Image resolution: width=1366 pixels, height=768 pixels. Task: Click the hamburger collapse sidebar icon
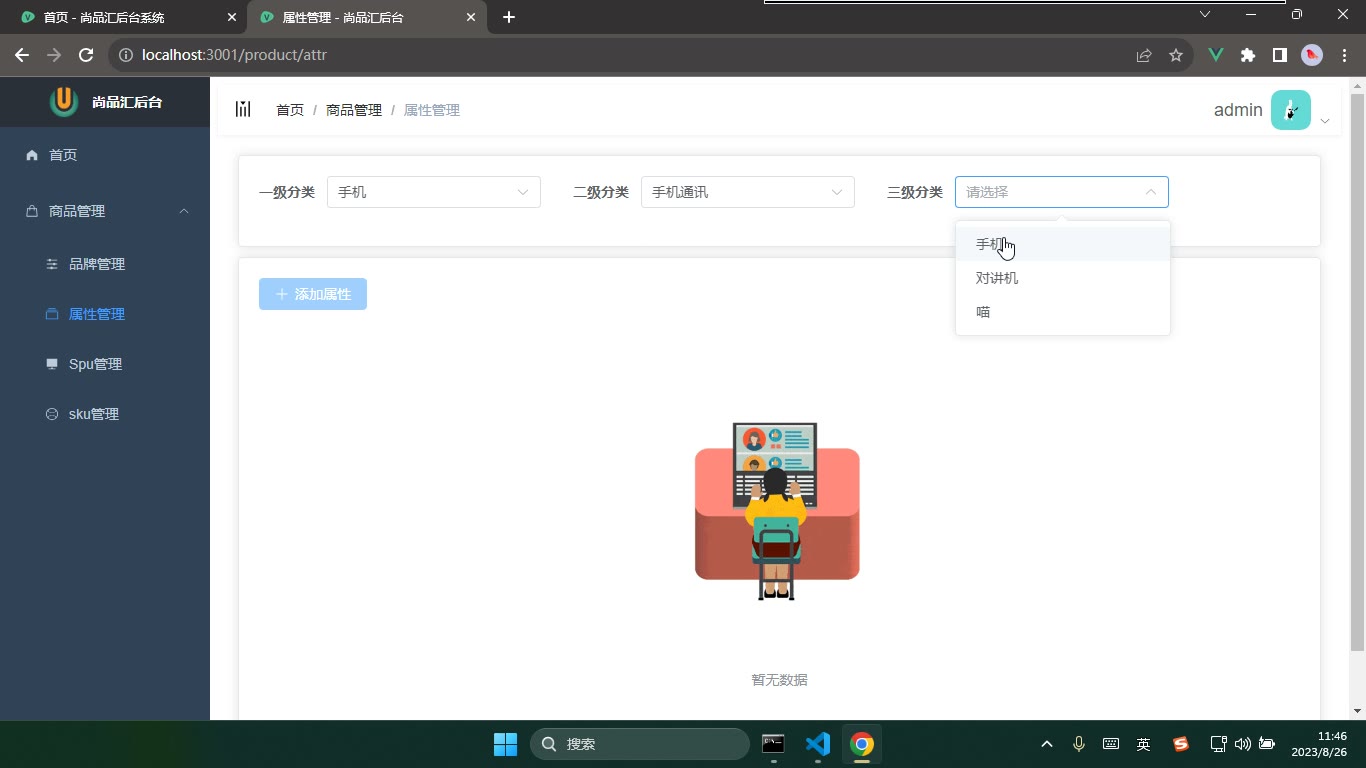243,109
